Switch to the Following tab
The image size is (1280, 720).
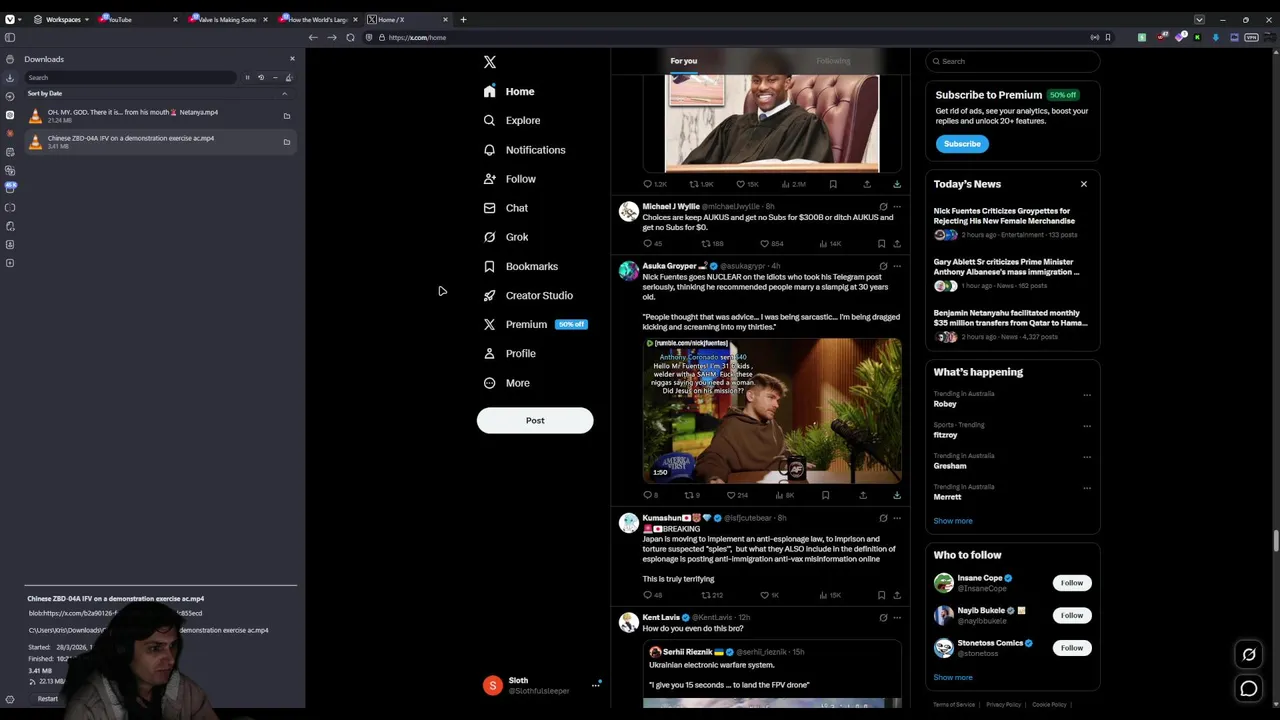833,61
